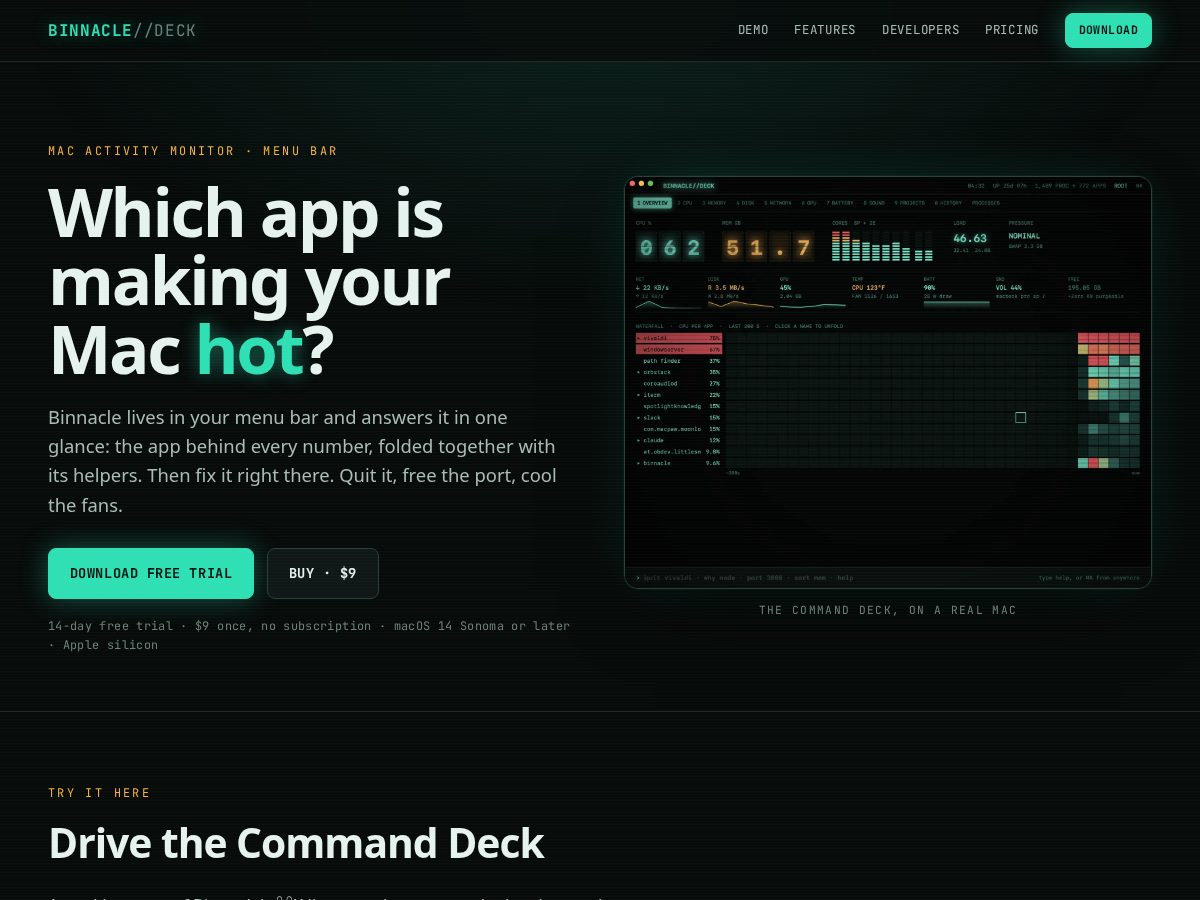
Task: Click DOWNLOAD FREE TRIAL button
Action: click(x=151, y=573)
